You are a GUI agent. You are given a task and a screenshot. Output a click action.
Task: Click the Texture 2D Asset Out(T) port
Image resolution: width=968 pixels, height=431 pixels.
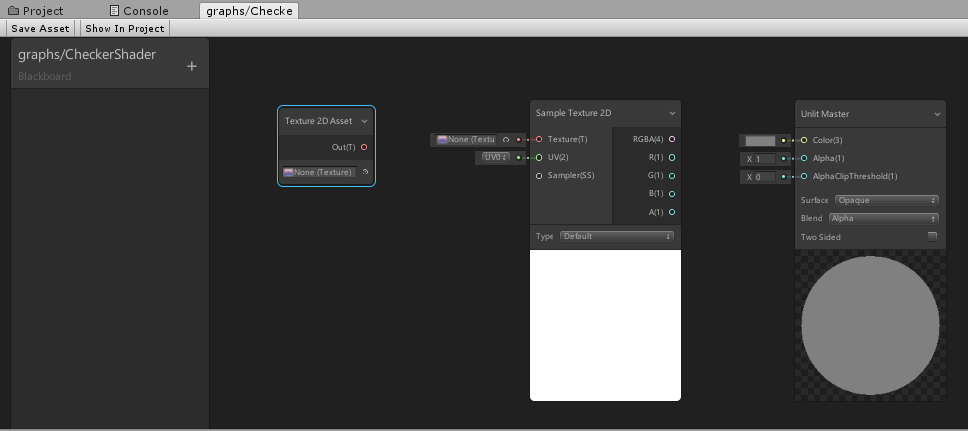(364, 147)
